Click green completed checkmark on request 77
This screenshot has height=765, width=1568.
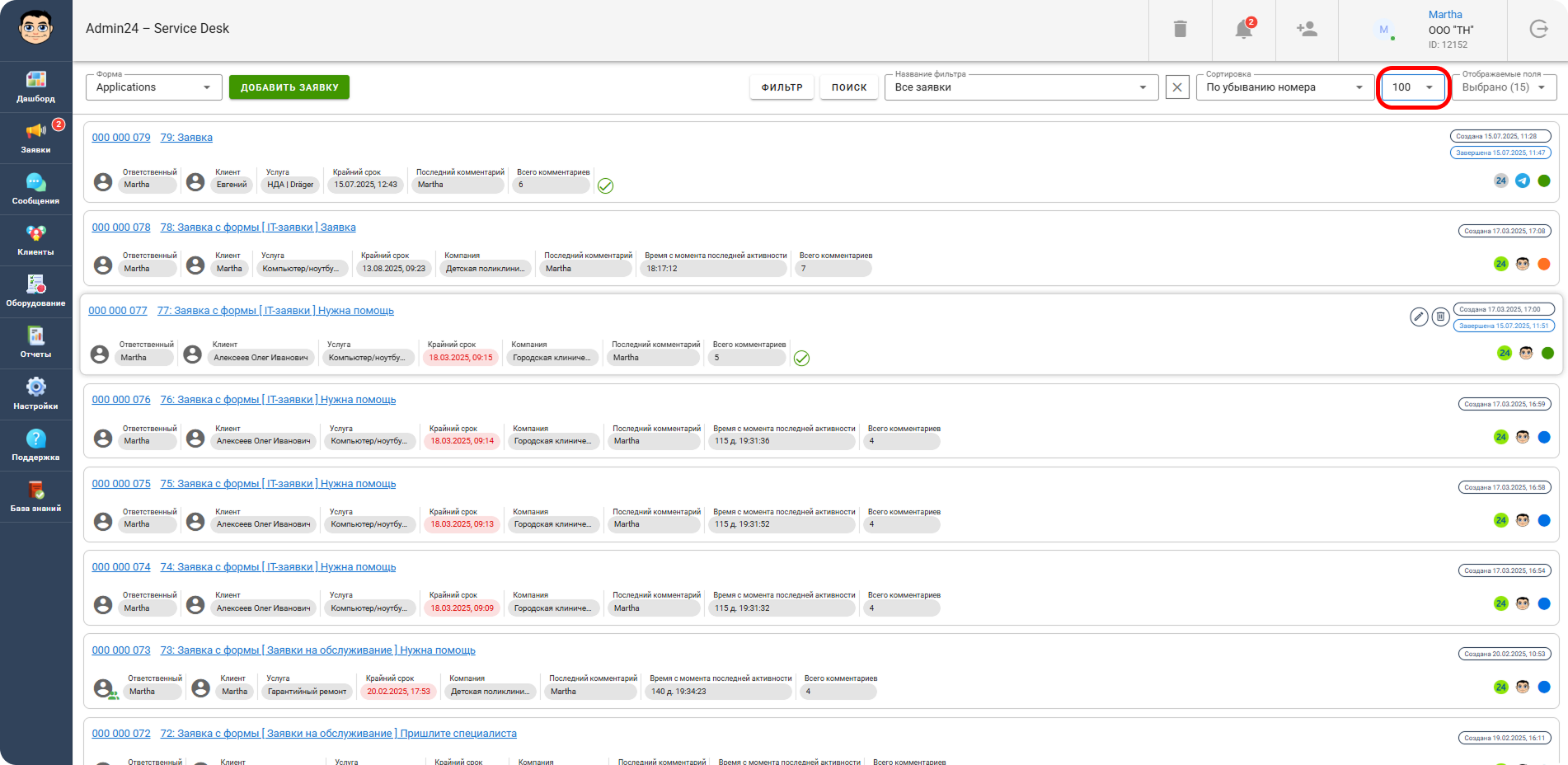[x=801, y=358]
